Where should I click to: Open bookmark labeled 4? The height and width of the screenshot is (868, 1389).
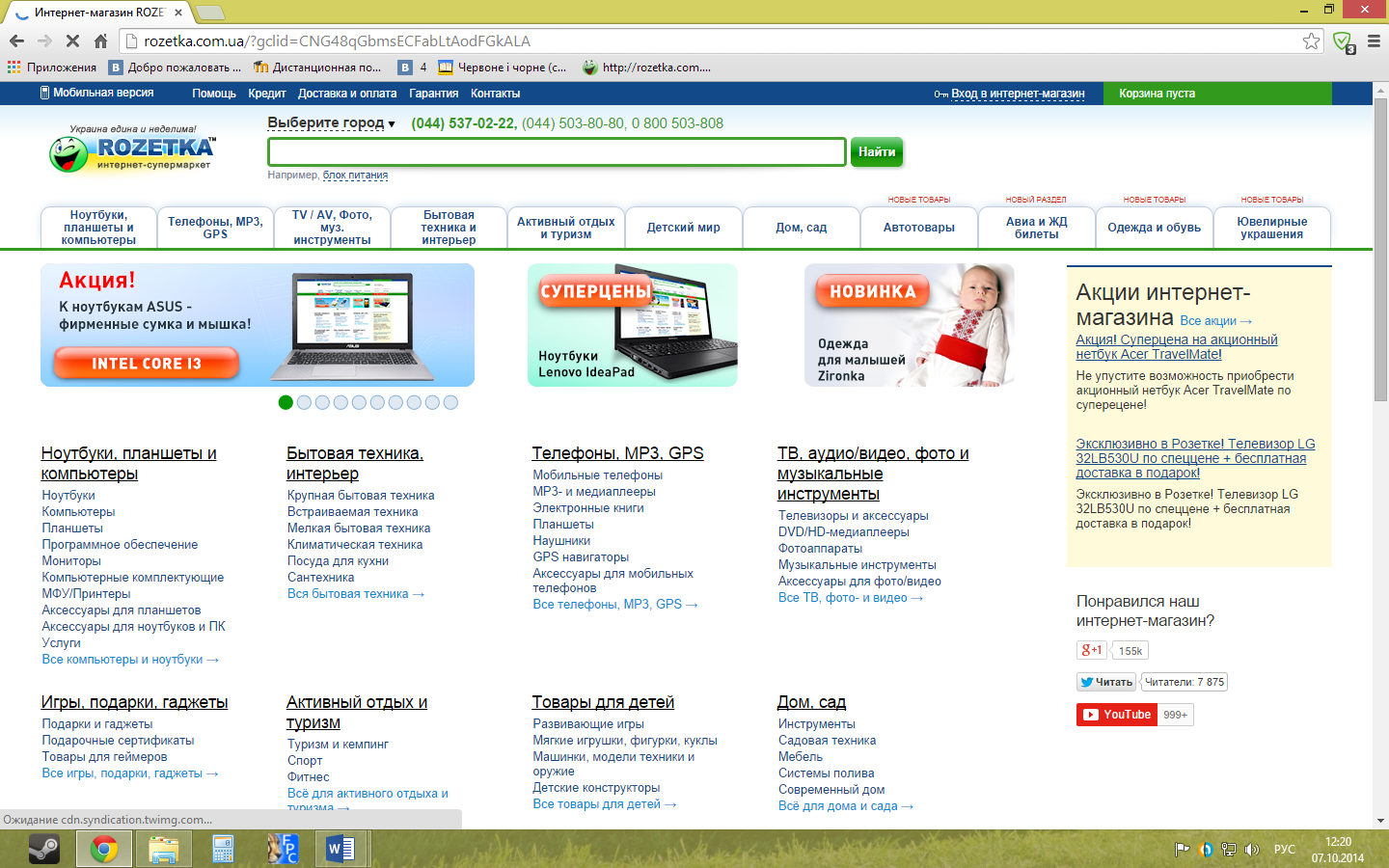tap(413, 68)
